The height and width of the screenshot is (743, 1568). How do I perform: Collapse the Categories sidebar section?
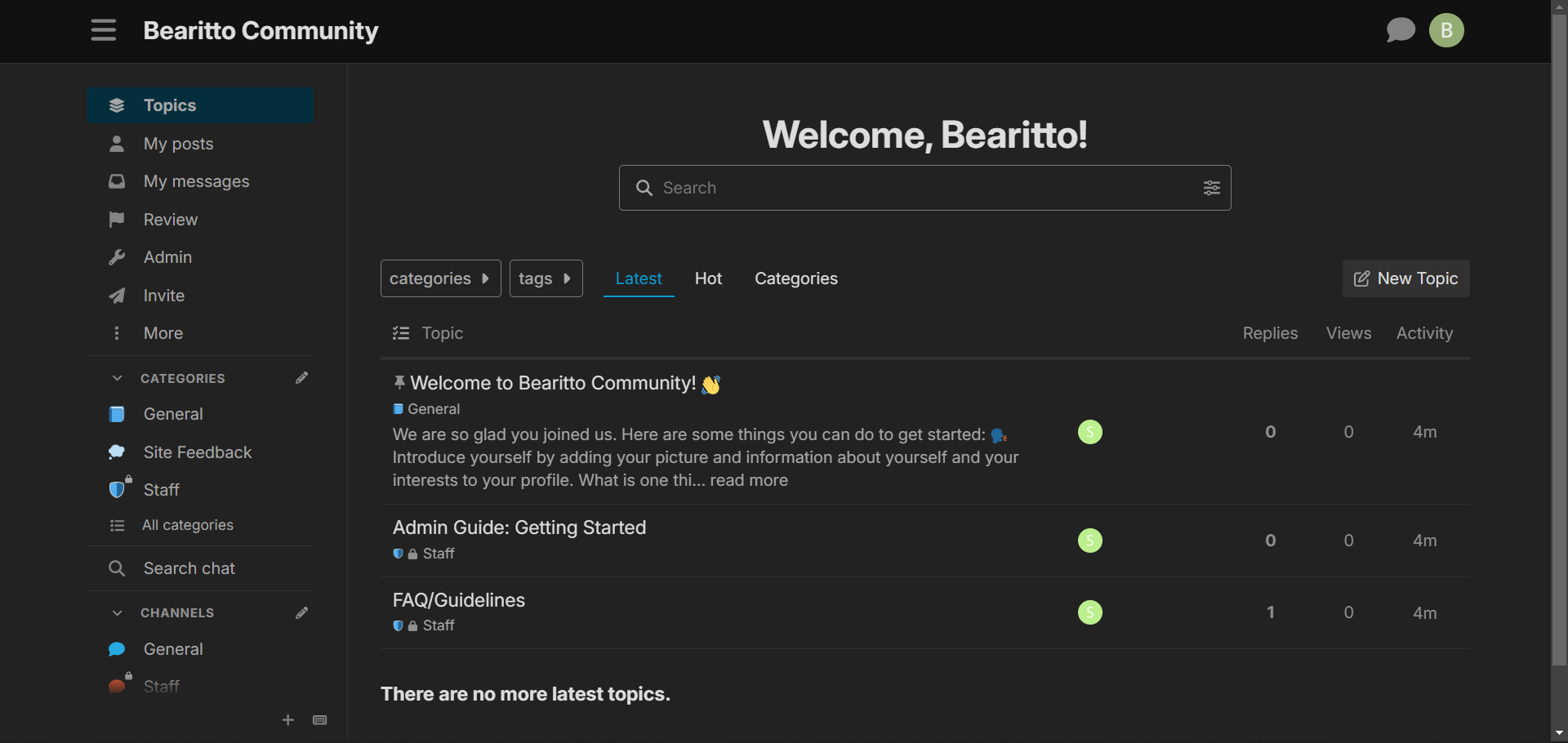118,378
